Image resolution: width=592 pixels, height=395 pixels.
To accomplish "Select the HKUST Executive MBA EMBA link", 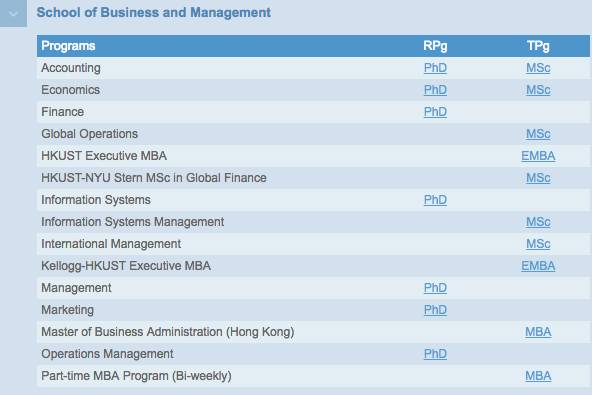I will point(538,156).
